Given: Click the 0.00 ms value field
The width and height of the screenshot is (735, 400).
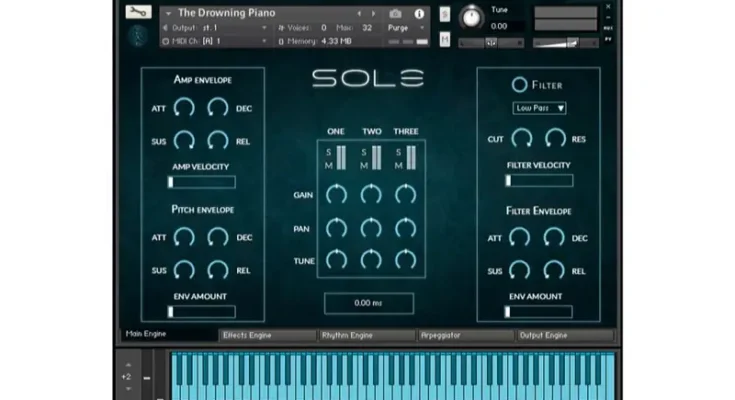Looking at the screenshot, I should pos(370,303).
